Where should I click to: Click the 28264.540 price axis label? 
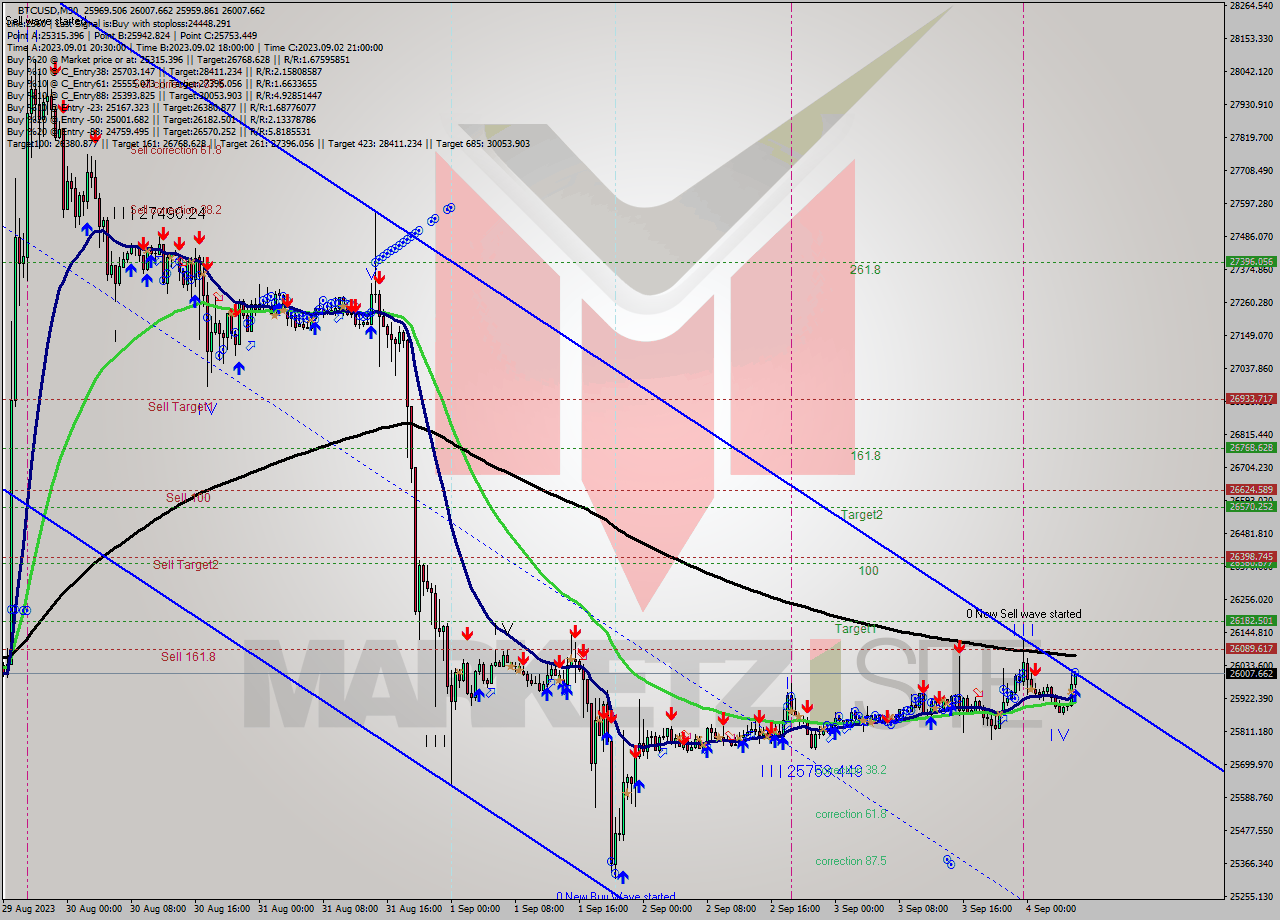[x=1251, y=5]
